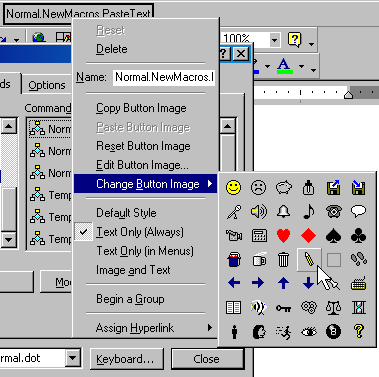Choose the balance scales button image
Screen dimensions: 379x377
[x=333, y=308]
